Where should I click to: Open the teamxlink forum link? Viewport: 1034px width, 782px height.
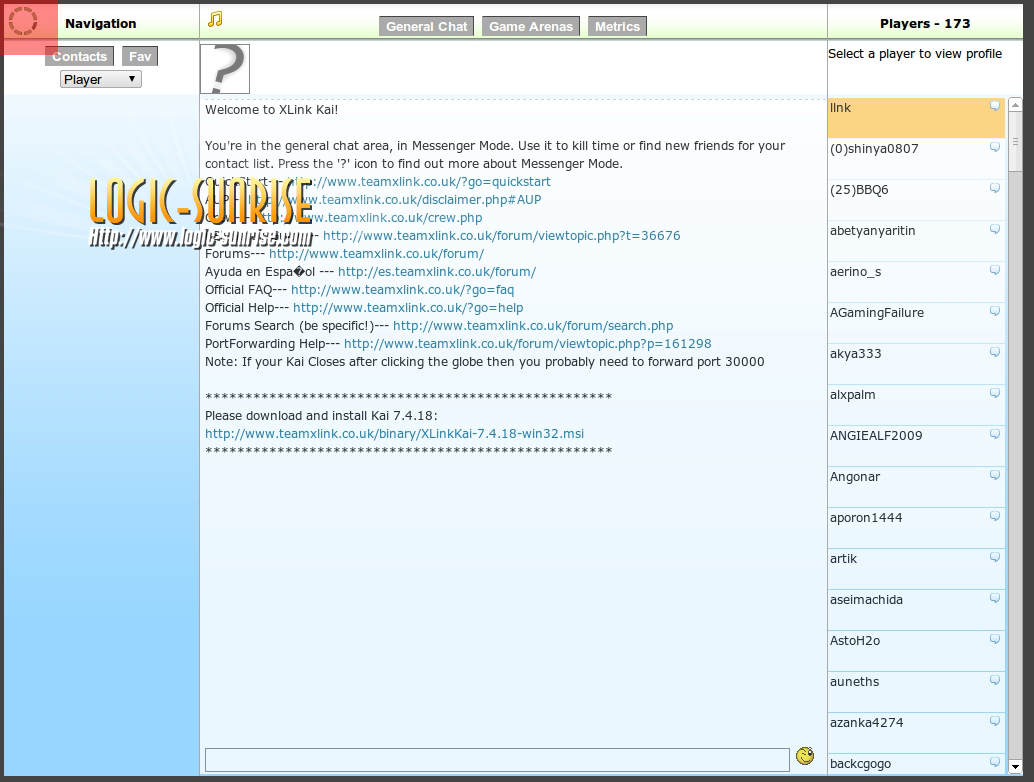[x=377, y=253]
